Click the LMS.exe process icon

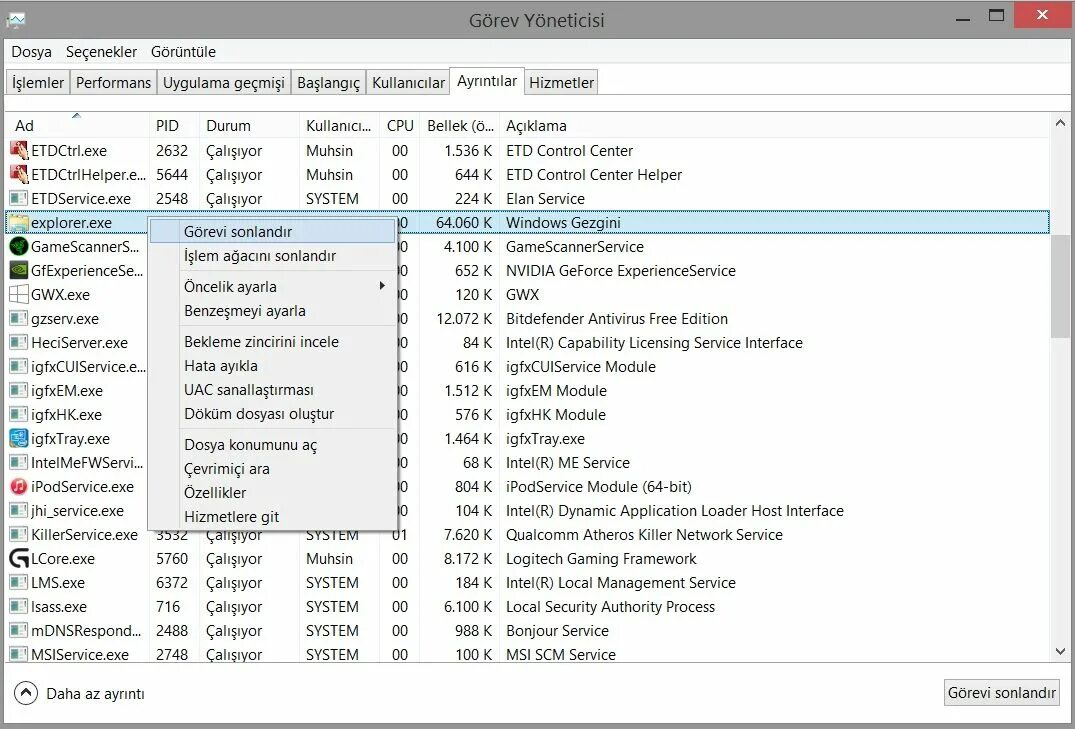(x=19, y=582)
